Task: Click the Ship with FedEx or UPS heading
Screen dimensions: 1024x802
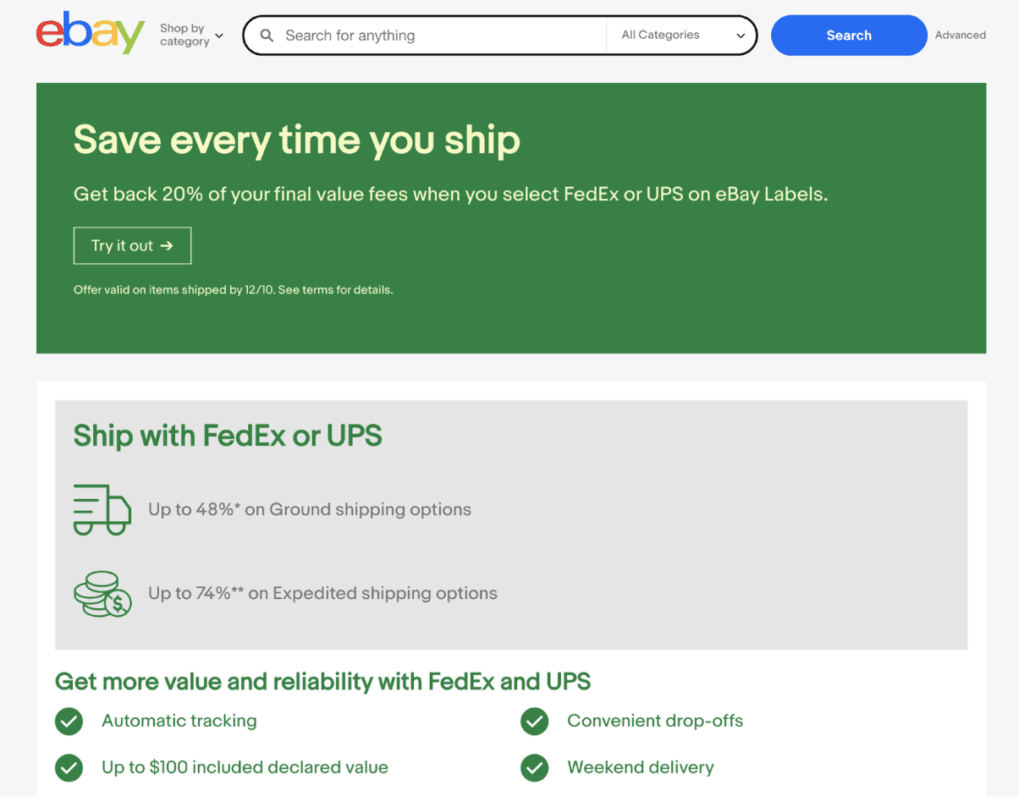Action: click(226, 437)
